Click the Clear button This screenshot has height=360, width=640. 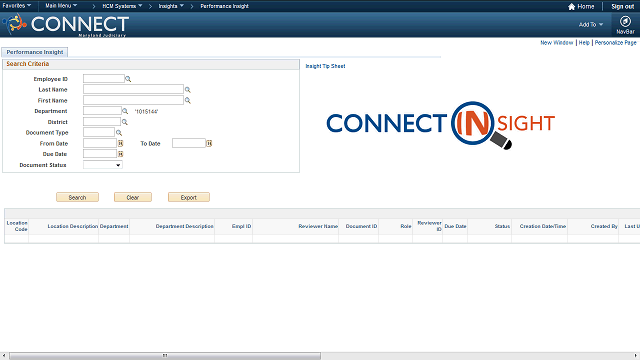133,197
